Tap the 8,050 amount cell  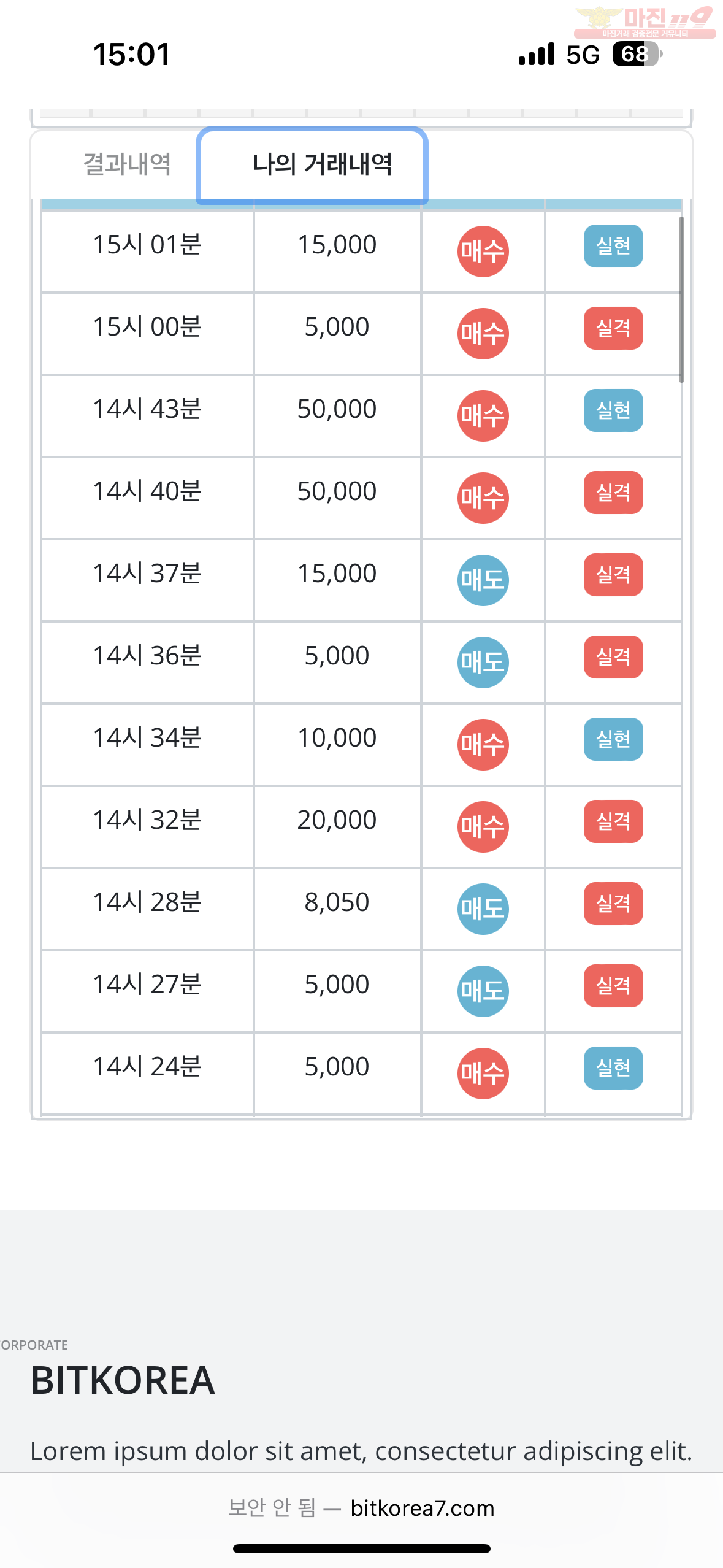point(337,909)
